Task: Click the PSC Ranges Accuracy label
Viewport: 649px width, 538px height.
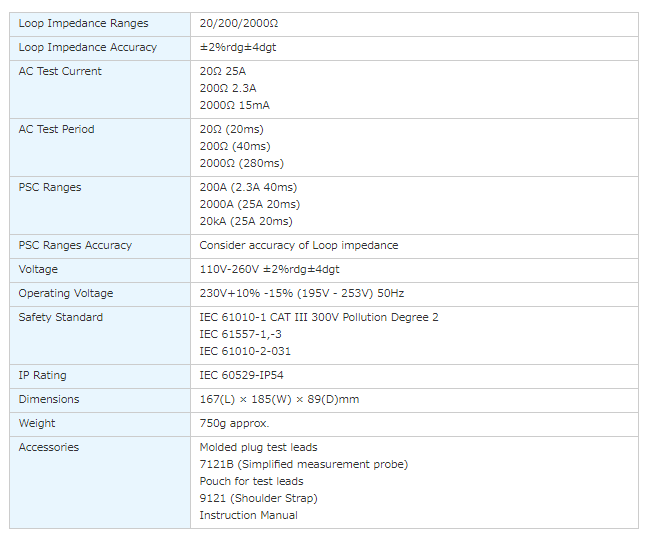Action: click(x=75, y=245)
